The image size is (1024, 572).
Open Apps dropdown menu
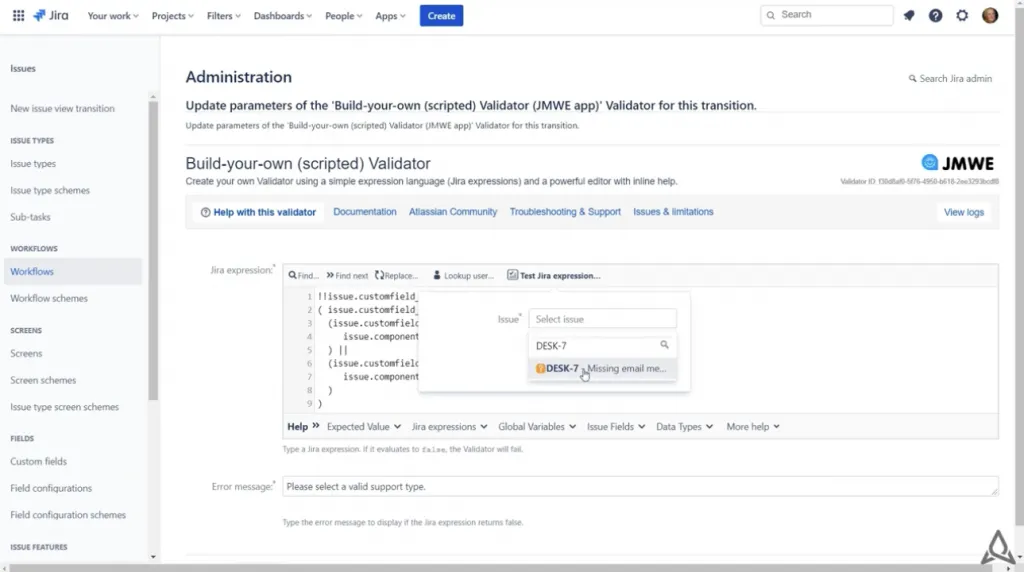(390, 16)
